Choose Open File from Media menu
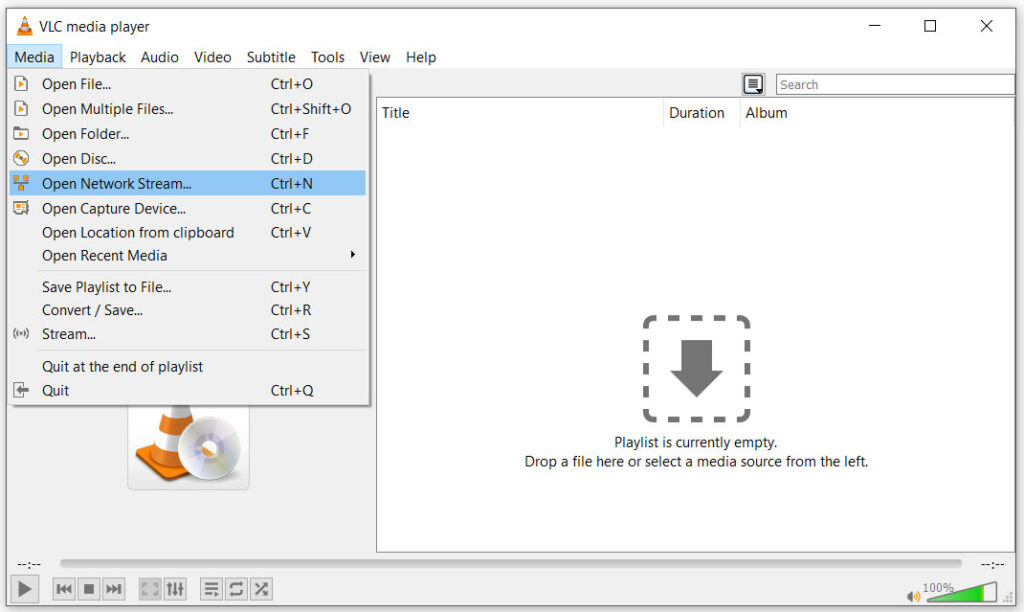The image size is (1024, 612). coord(187,84)
